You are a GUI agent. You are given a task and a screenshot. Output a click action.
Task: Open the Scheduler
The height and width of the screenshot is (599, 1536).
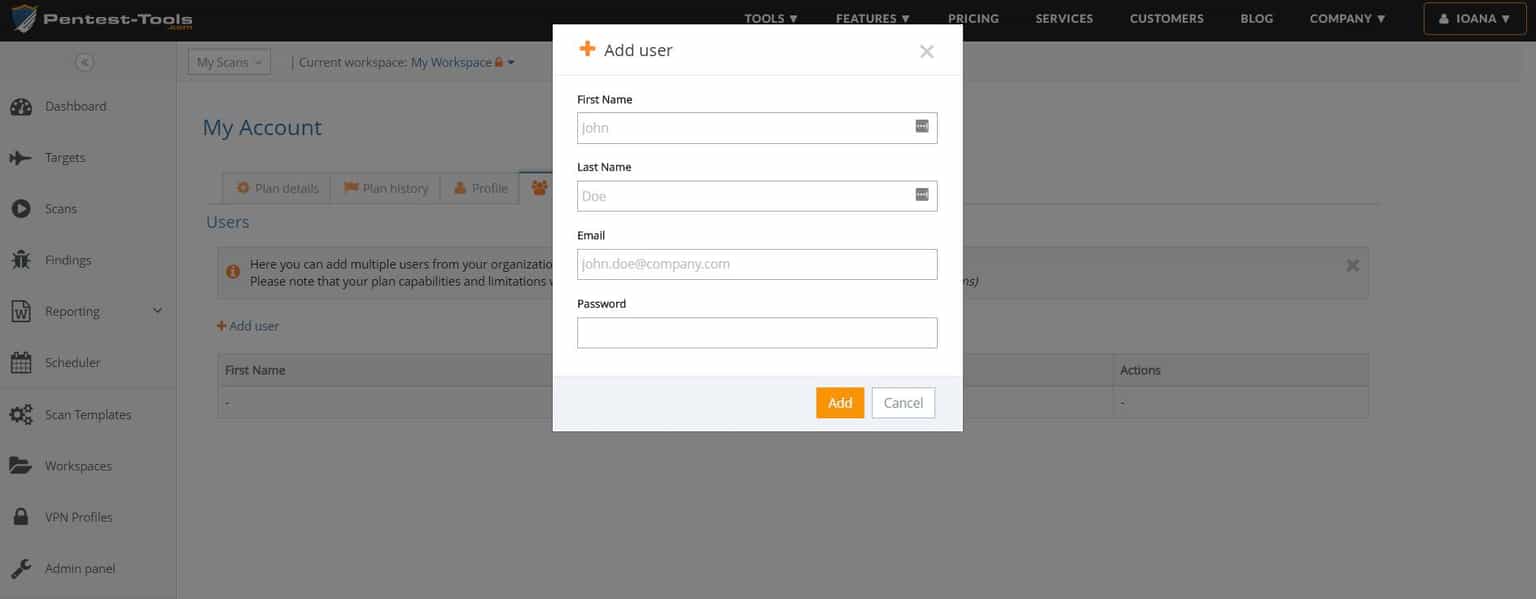[73, 362]
